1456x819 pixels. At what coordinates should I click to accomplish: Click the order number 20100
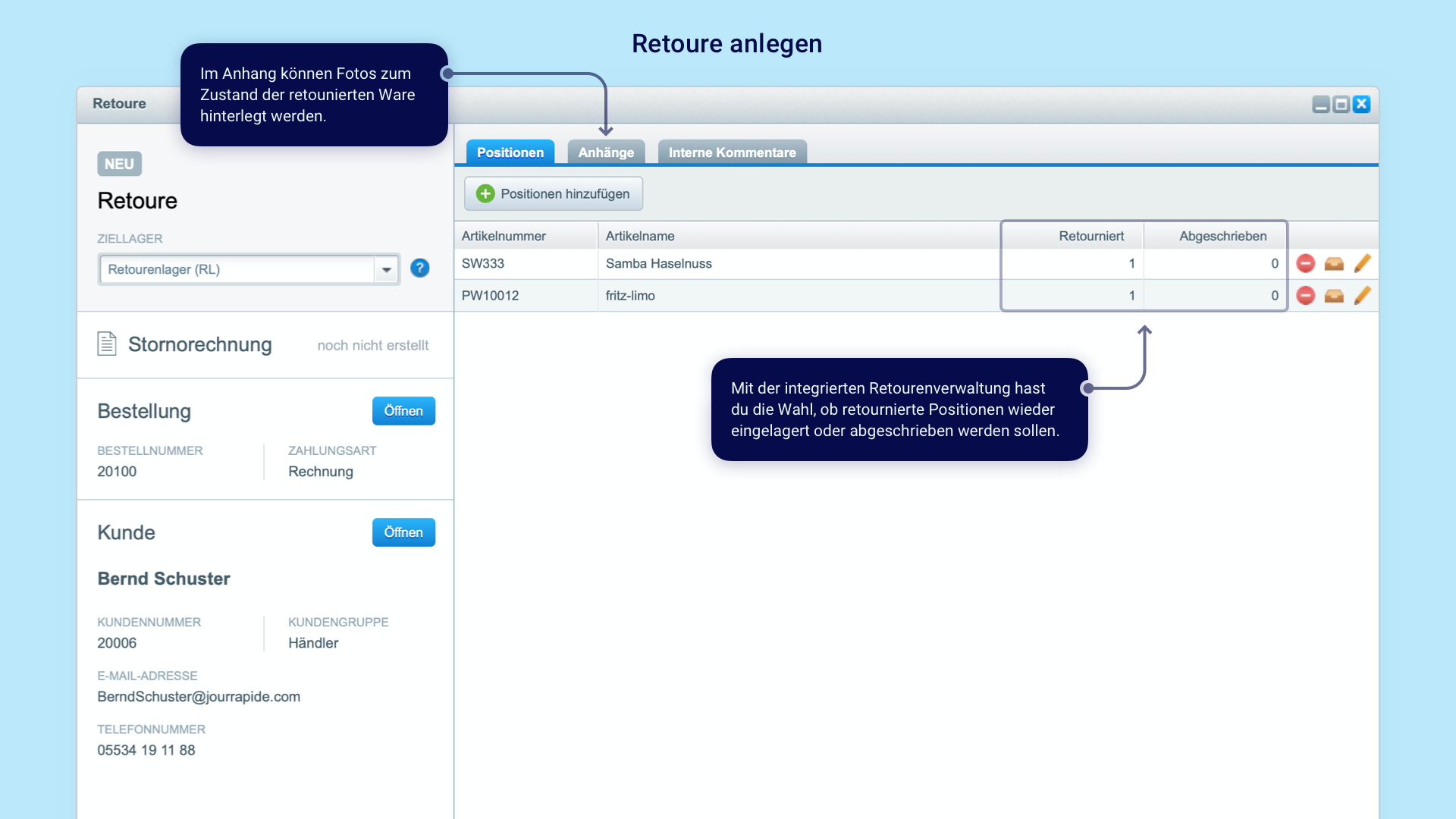pos(117,472)
